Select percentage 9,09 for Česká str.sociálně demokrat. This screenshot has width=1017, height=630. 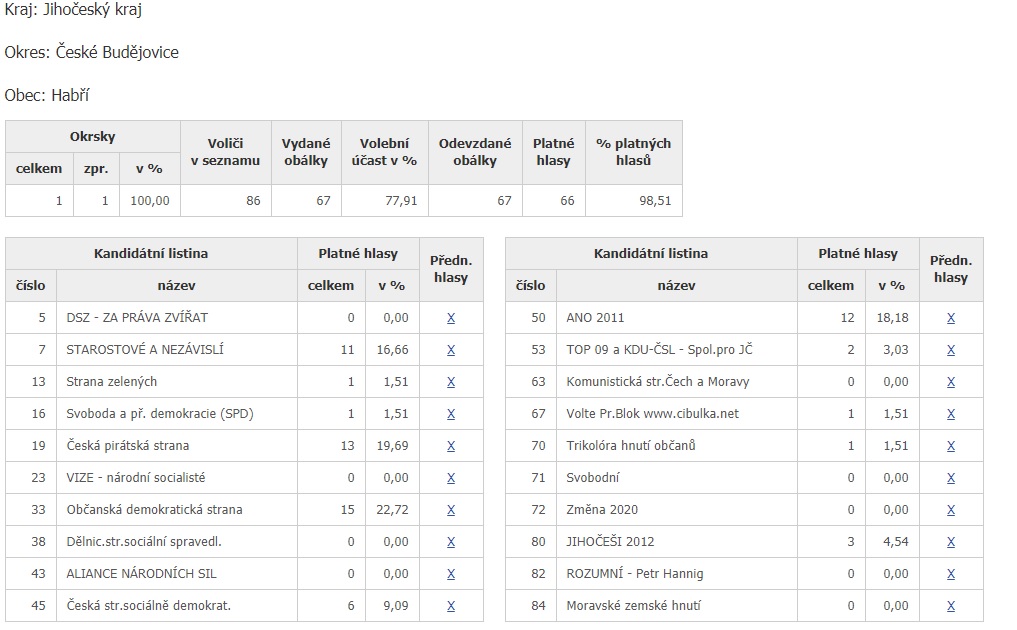coord(396,606)
